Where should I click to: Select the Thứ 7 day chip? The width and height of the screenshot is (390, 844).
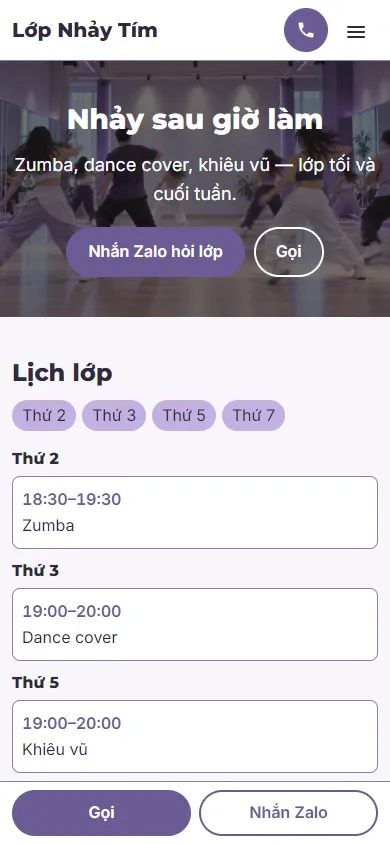click(x=253, y=416)
